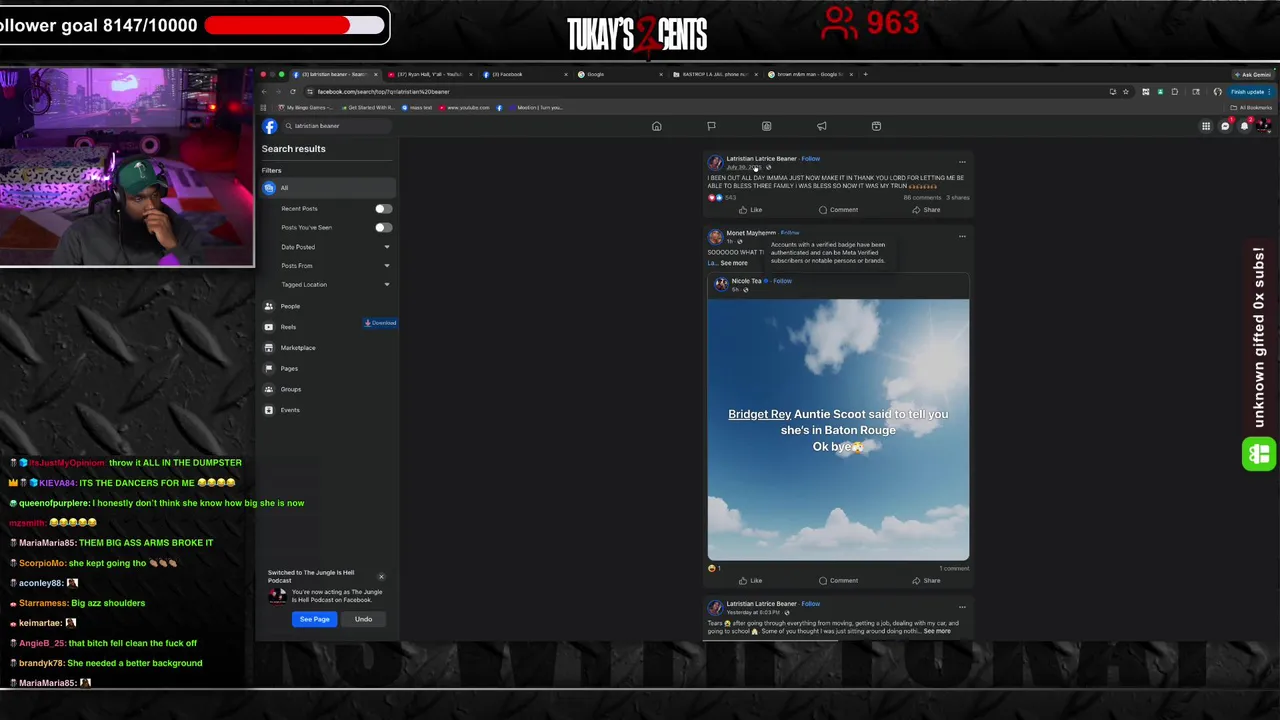Open the options menu on Monet Mayhemm post

(962, 236)
